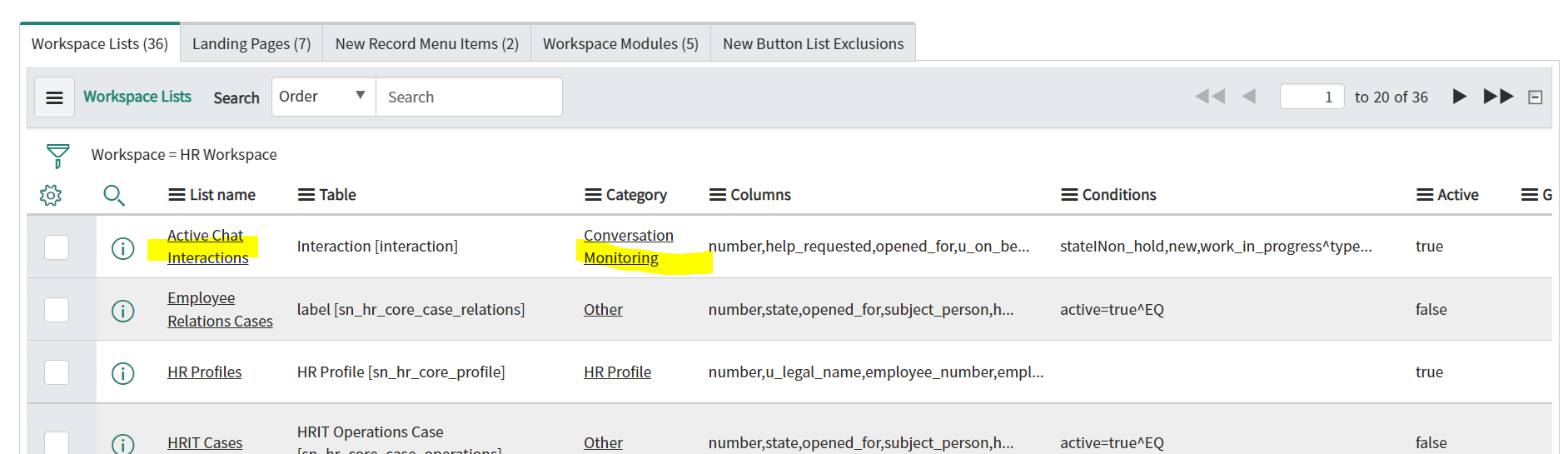Click the Interaction [interaction] table cell

(377, 247)
